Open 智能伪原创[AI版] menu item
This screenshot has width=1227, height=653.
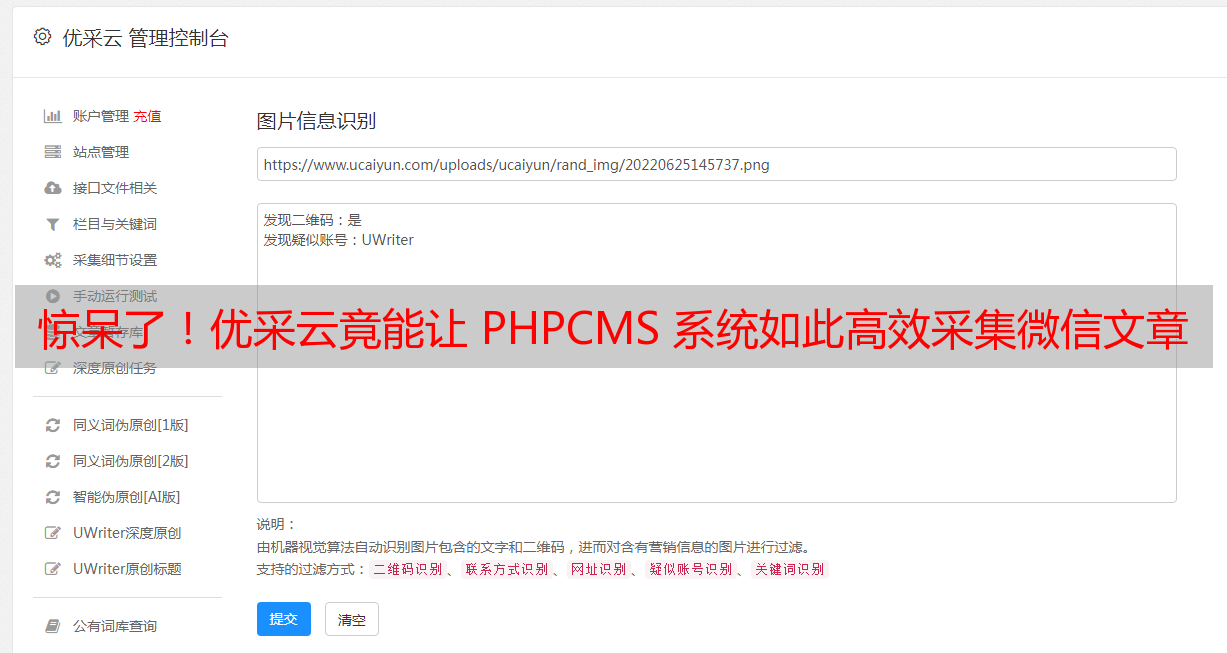coord(127,497)
